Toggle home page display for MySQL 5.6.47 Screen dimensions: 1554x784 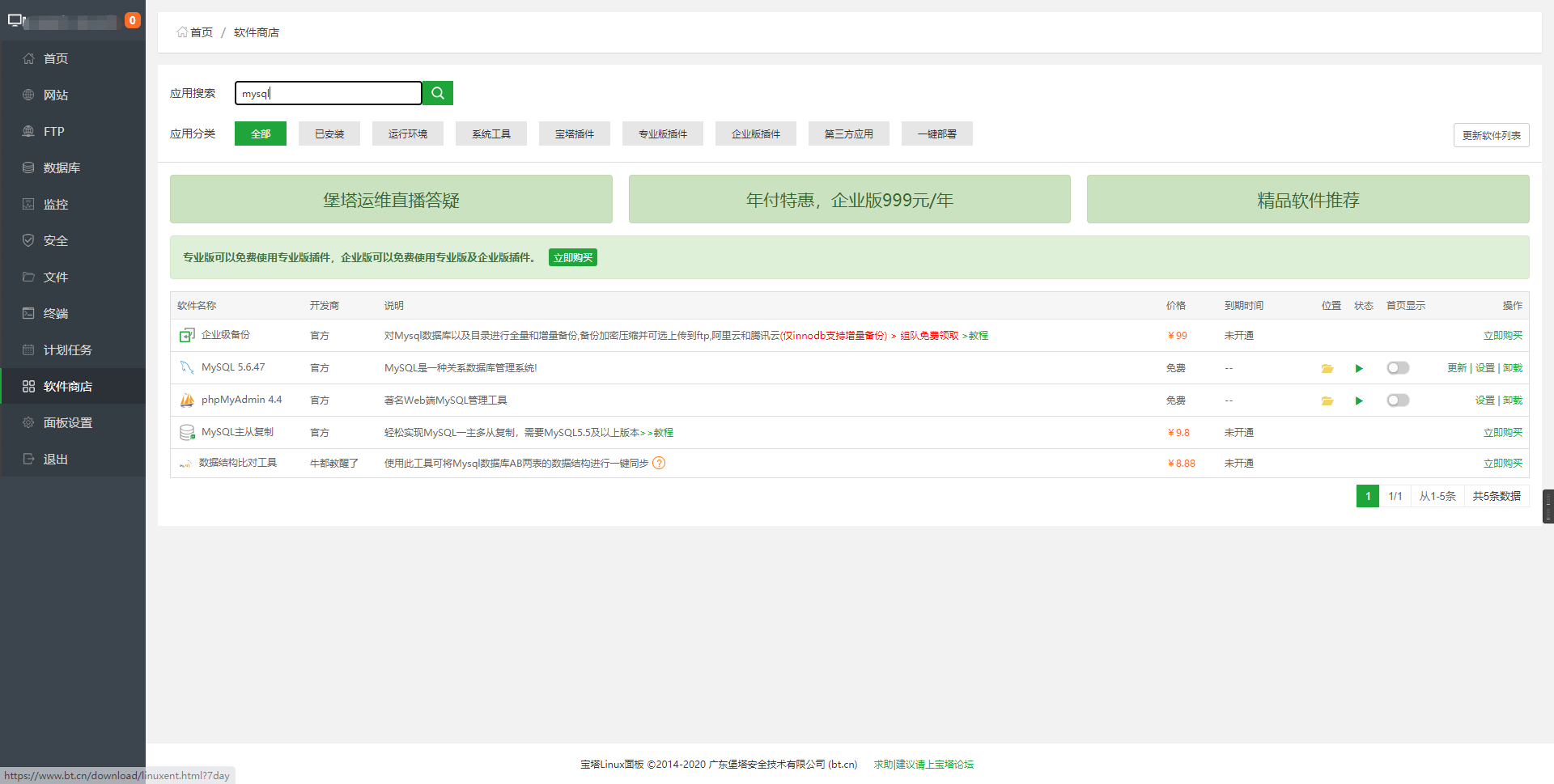click(x=1398, y=368)
